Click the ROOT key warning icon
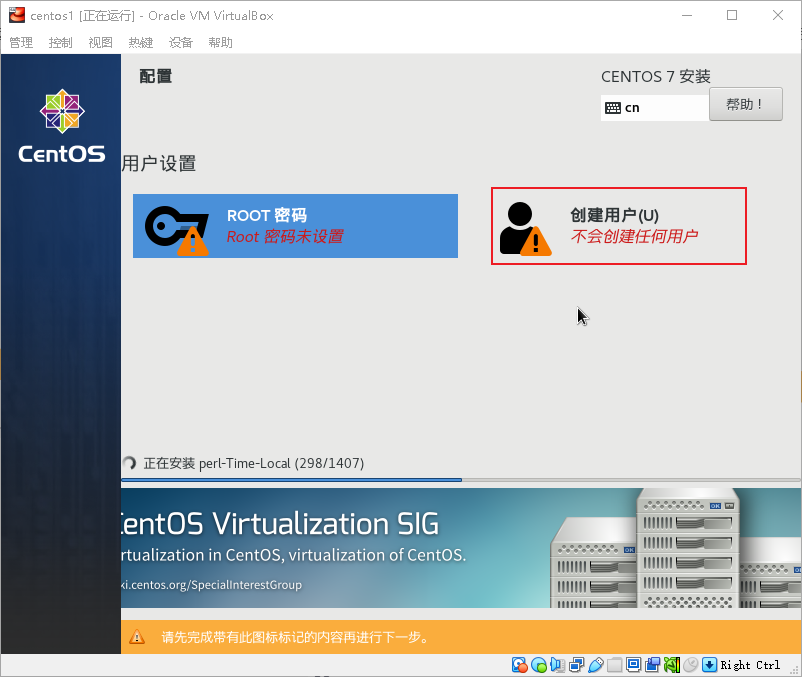The image size is (802, 677). click(176, 230)
